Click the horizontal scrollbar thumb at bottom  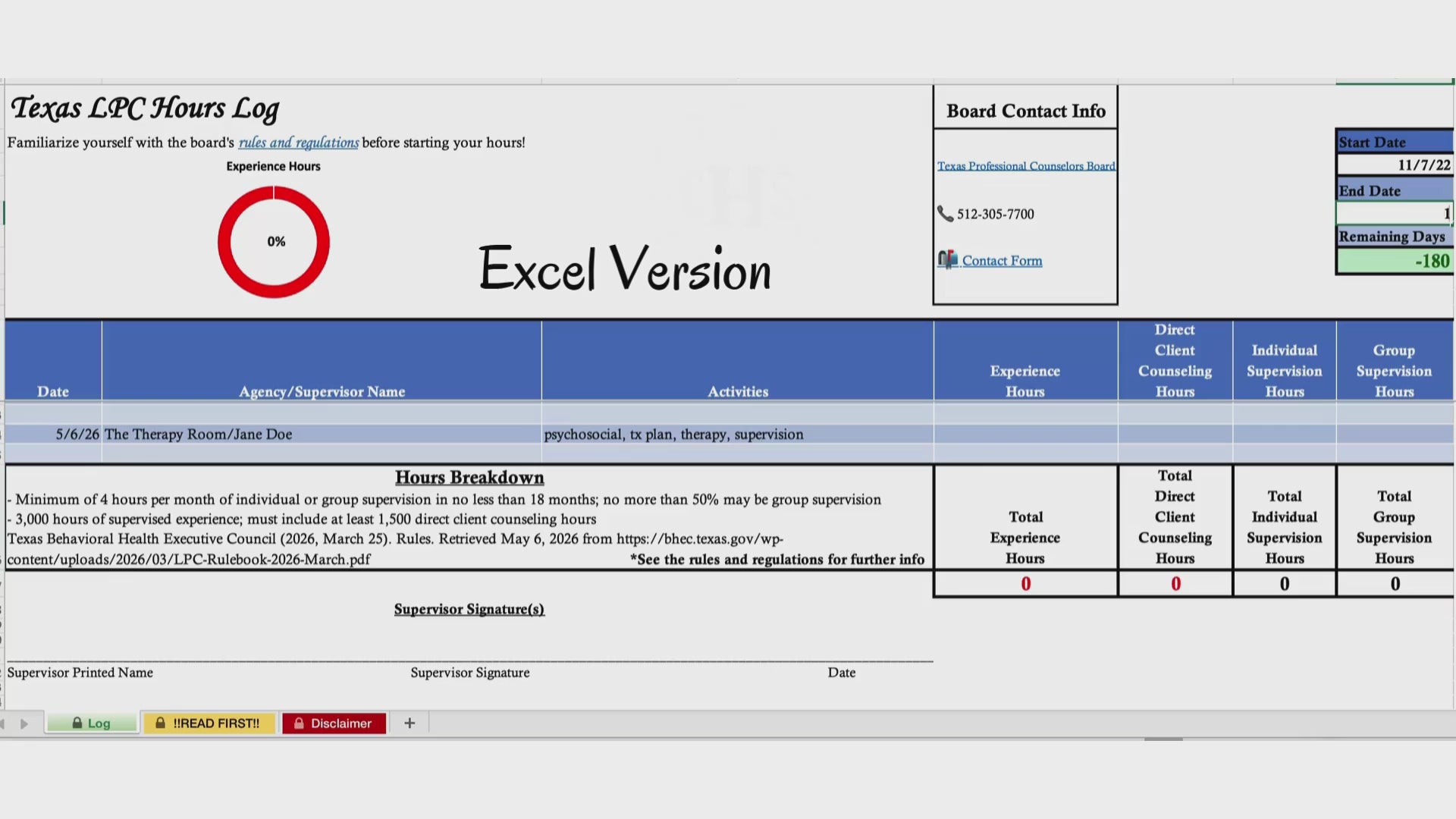(x=1163, y=739)
